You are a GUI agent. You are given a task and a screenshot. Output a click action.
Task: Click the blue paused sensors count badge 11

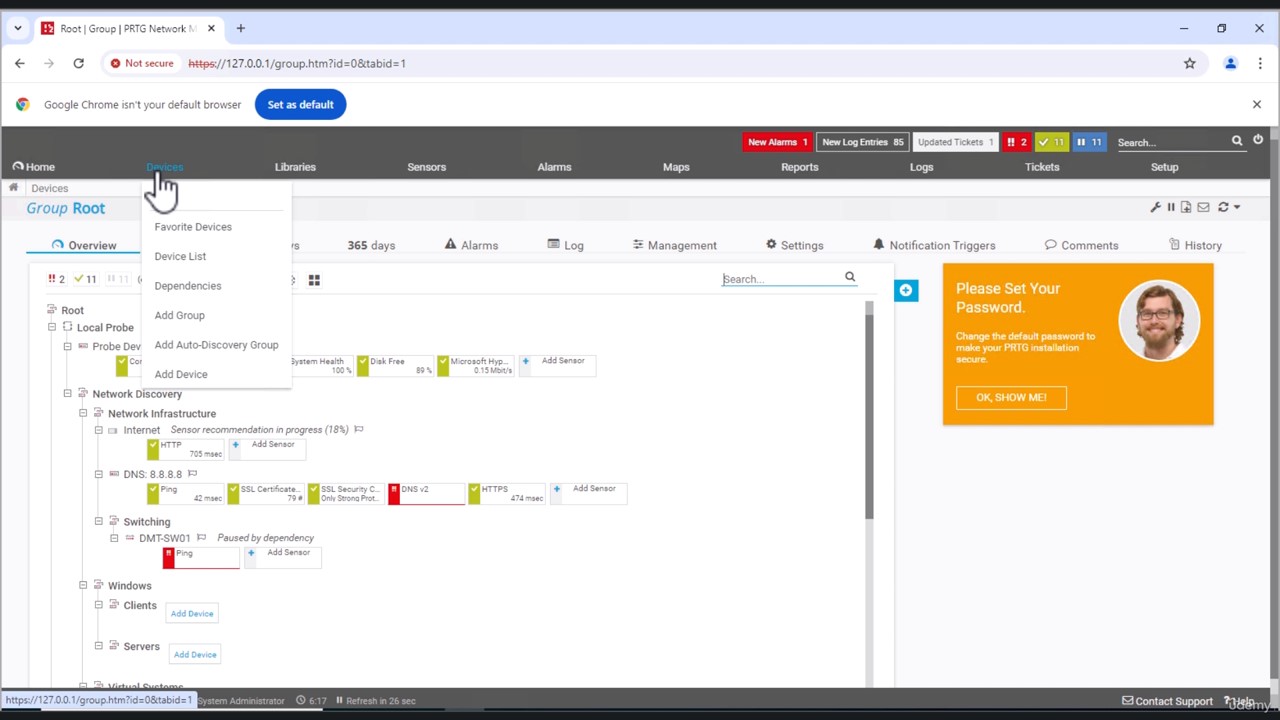coord(1089,142)
